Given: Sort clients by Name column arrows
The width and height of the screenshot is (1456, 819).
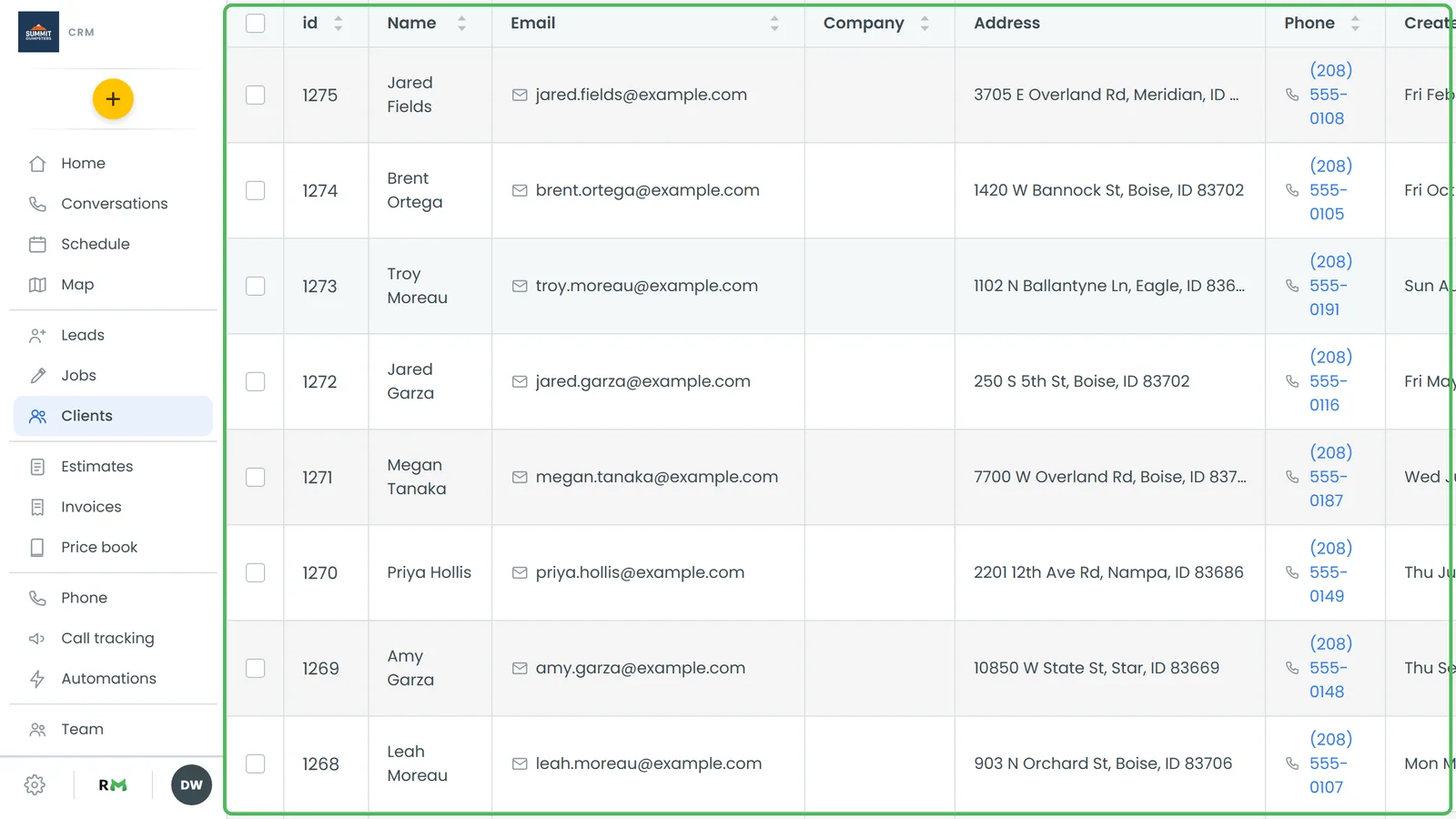Looking at the screenshot, I should point(461,24).
